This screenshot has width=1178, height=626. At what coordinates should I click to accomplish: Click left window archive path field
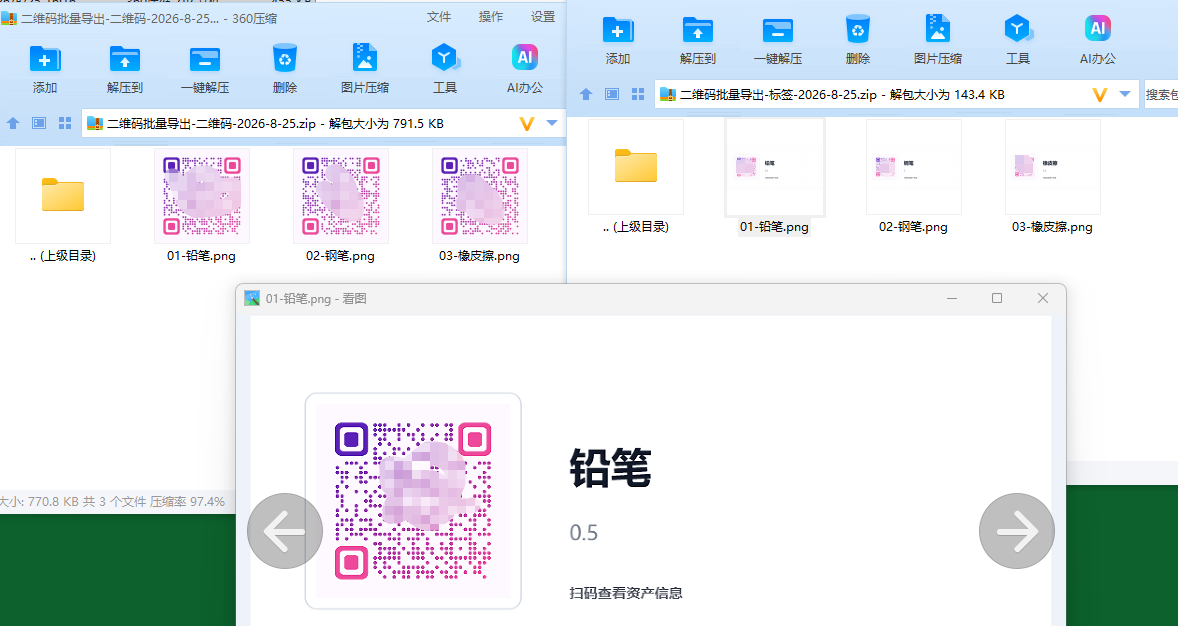pos(323,123)
